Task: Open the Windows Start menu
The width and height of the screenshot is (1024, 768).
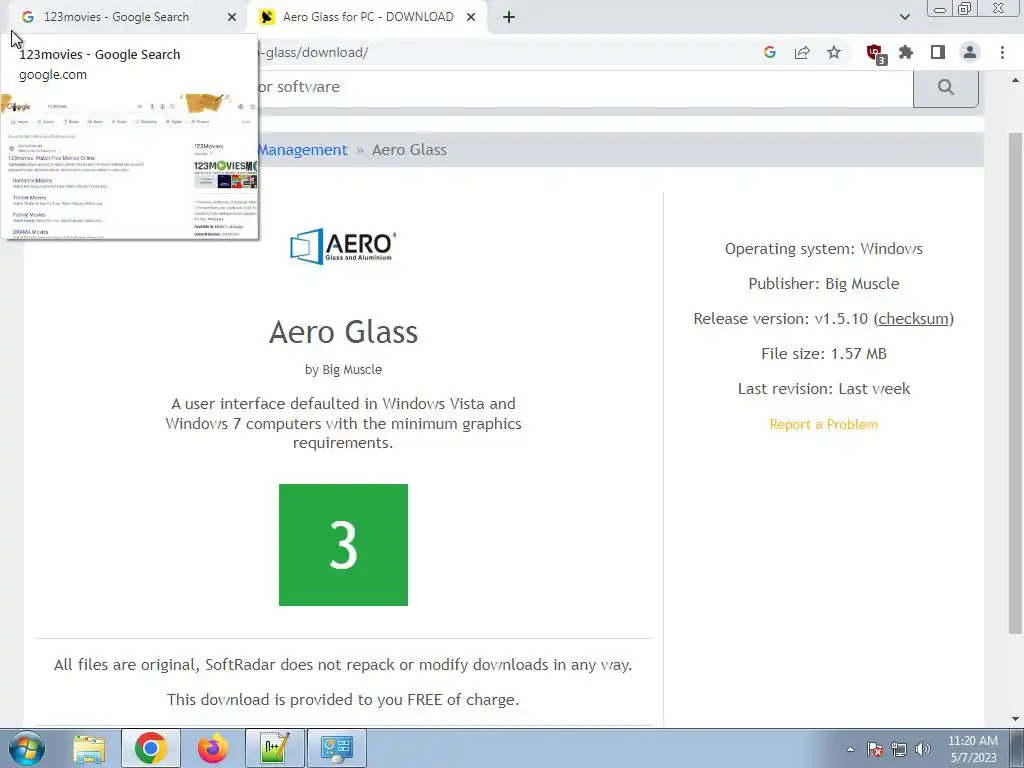Action: (x=27, y=748)
